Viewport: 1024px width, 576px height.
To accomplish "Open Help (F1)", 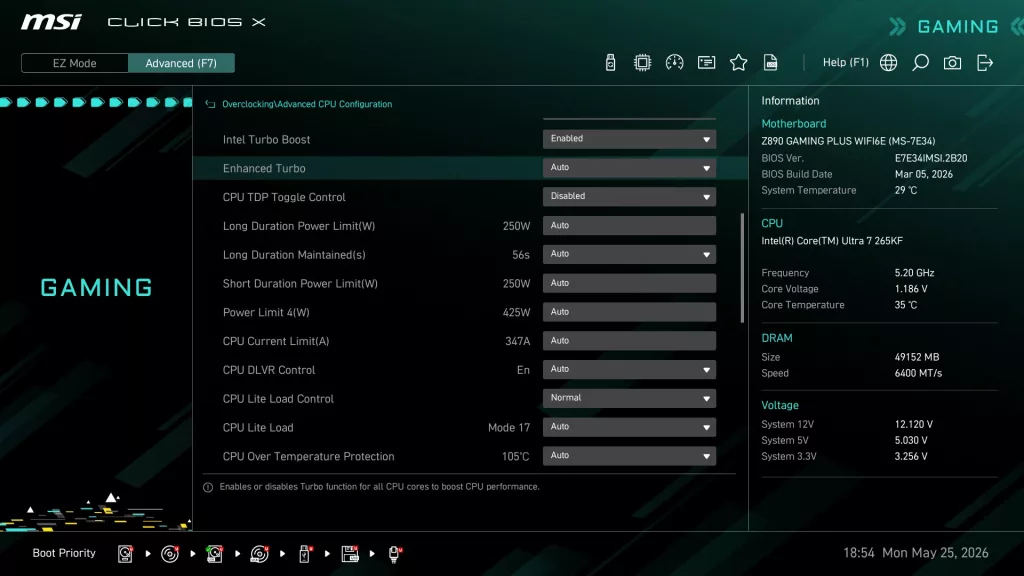I will pyautogui.click(x=845, y=63).
